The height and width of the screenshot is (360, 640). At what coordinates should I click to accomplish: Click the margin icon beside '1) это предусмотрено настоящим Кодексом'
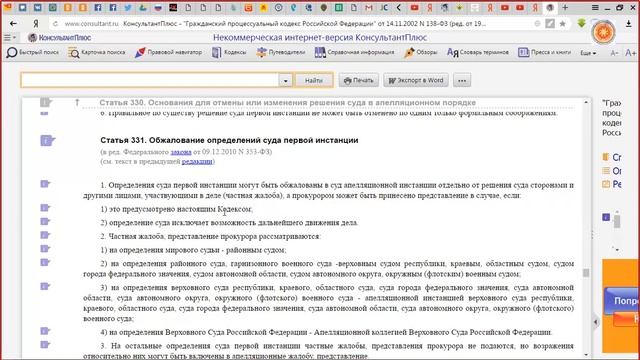[x=45, y=208]
